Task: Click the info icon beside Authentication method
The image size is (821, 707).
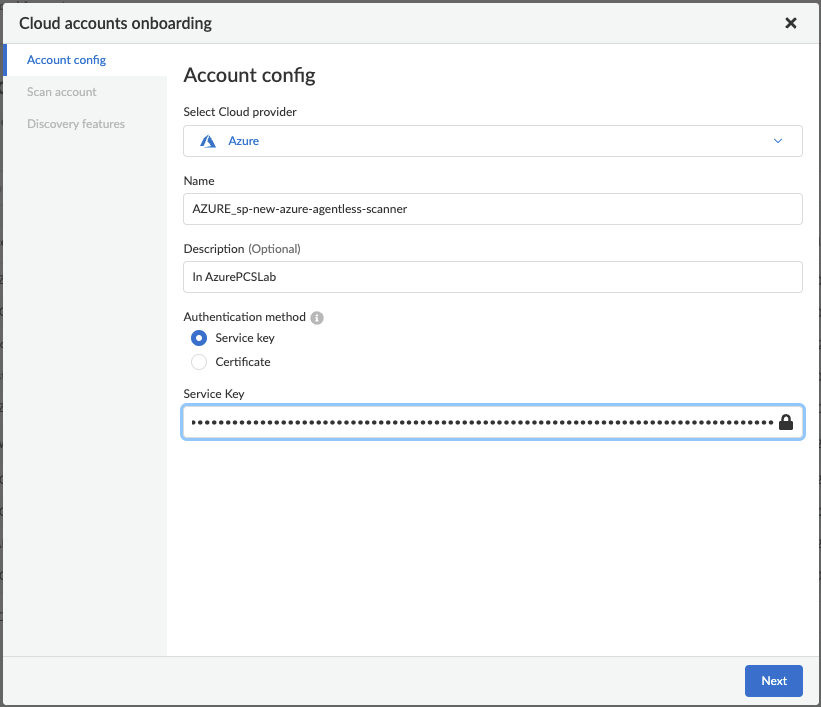Action: tap(317, 318)
